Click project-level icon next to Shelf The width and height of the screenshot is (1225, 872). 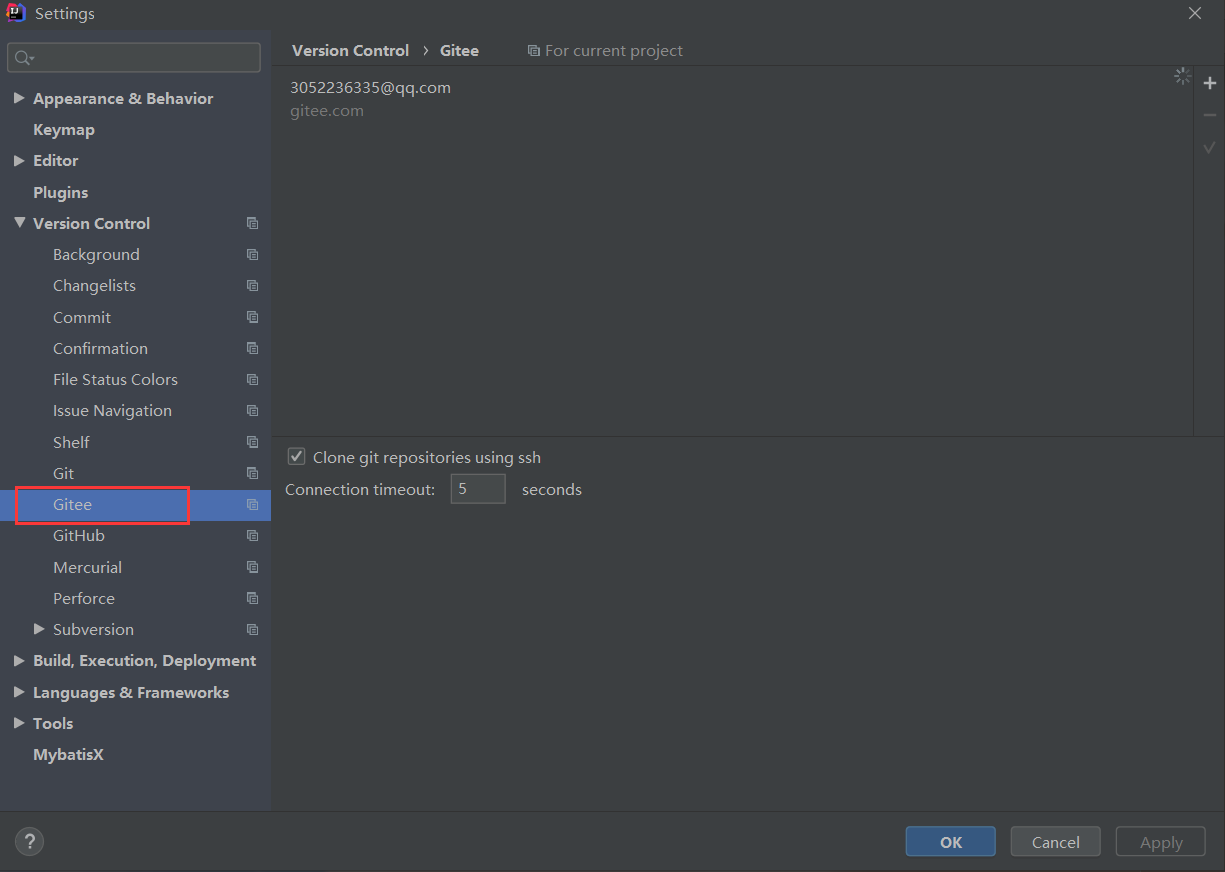[252, 442]
